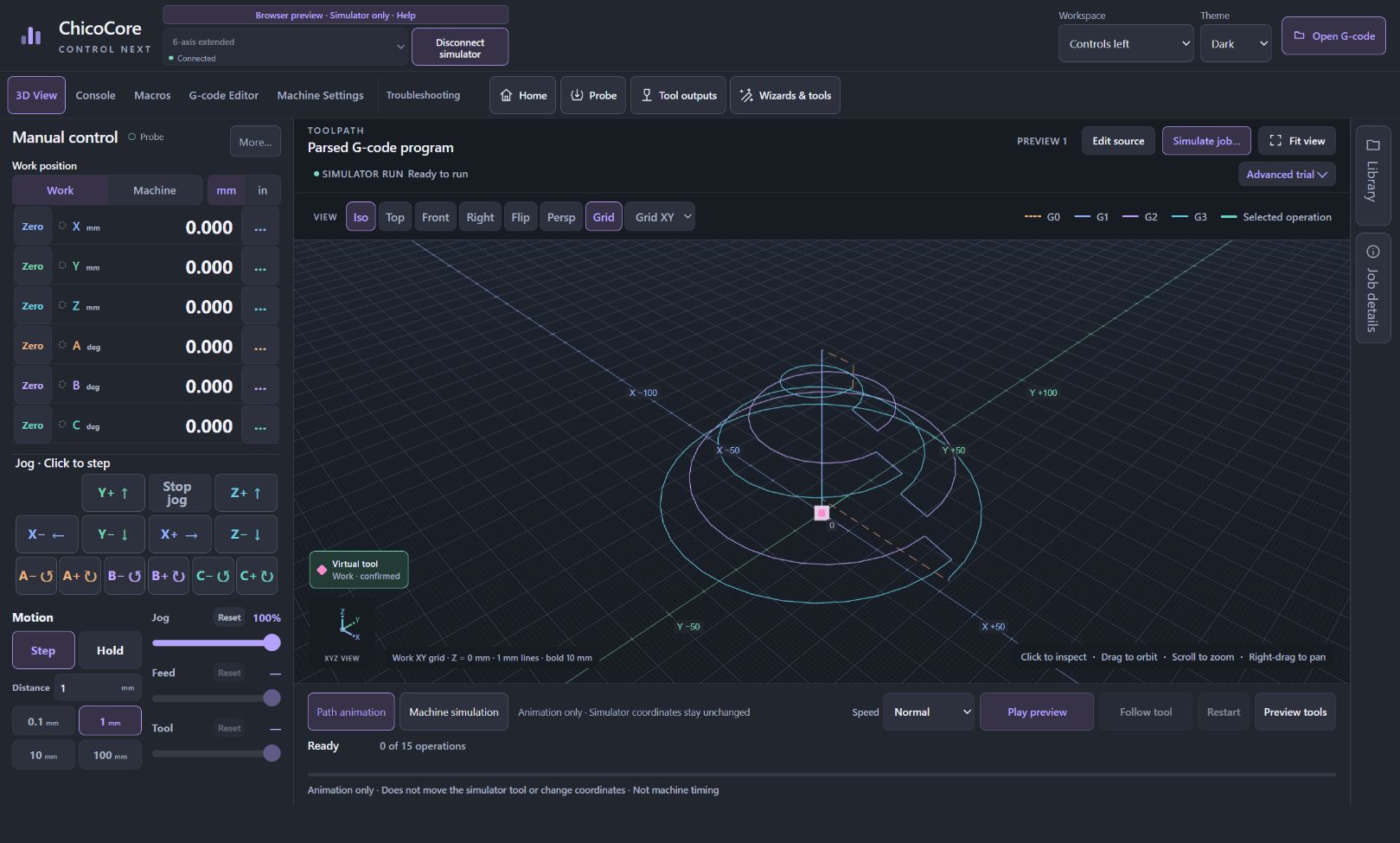
Task: Click Disconnect simulator button
Action: click(x=460, y=48)
